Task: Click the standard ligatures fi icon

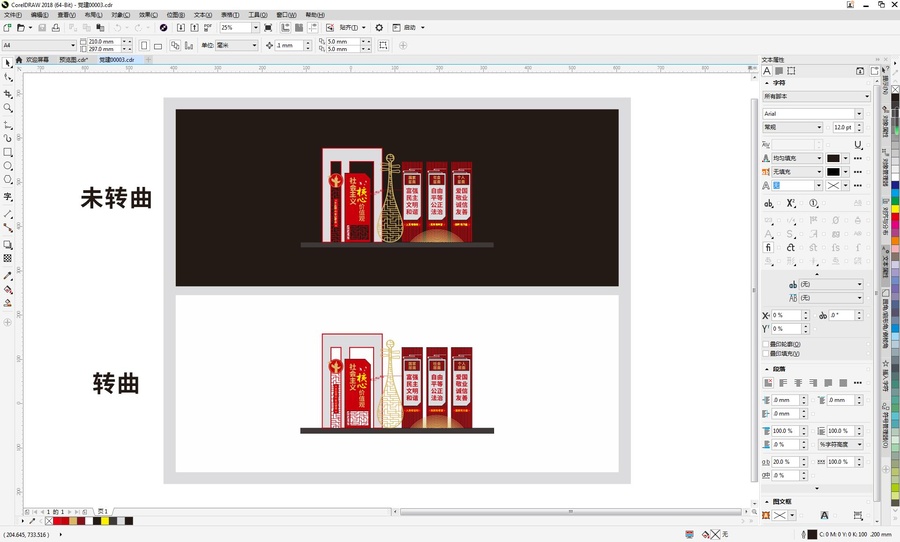Action: pyautogui.click(x=768, y=247)
